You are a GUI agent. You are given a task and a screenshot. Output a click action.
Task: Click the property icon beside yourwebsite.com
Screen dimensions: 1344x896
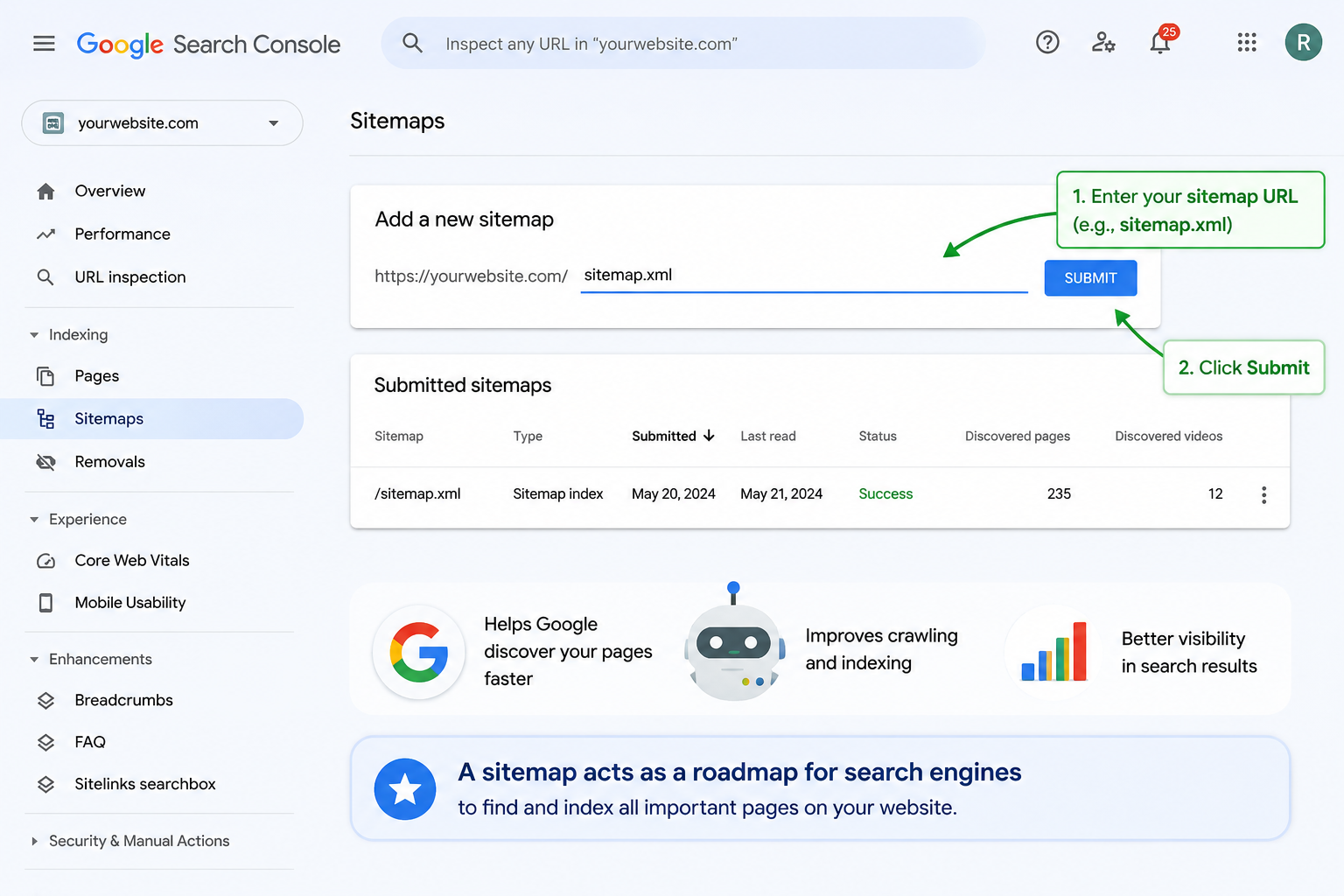(x=53, y=123)
